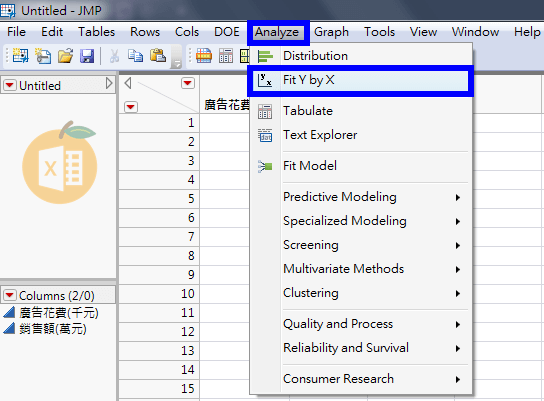Select row number 8

[159, 256]
